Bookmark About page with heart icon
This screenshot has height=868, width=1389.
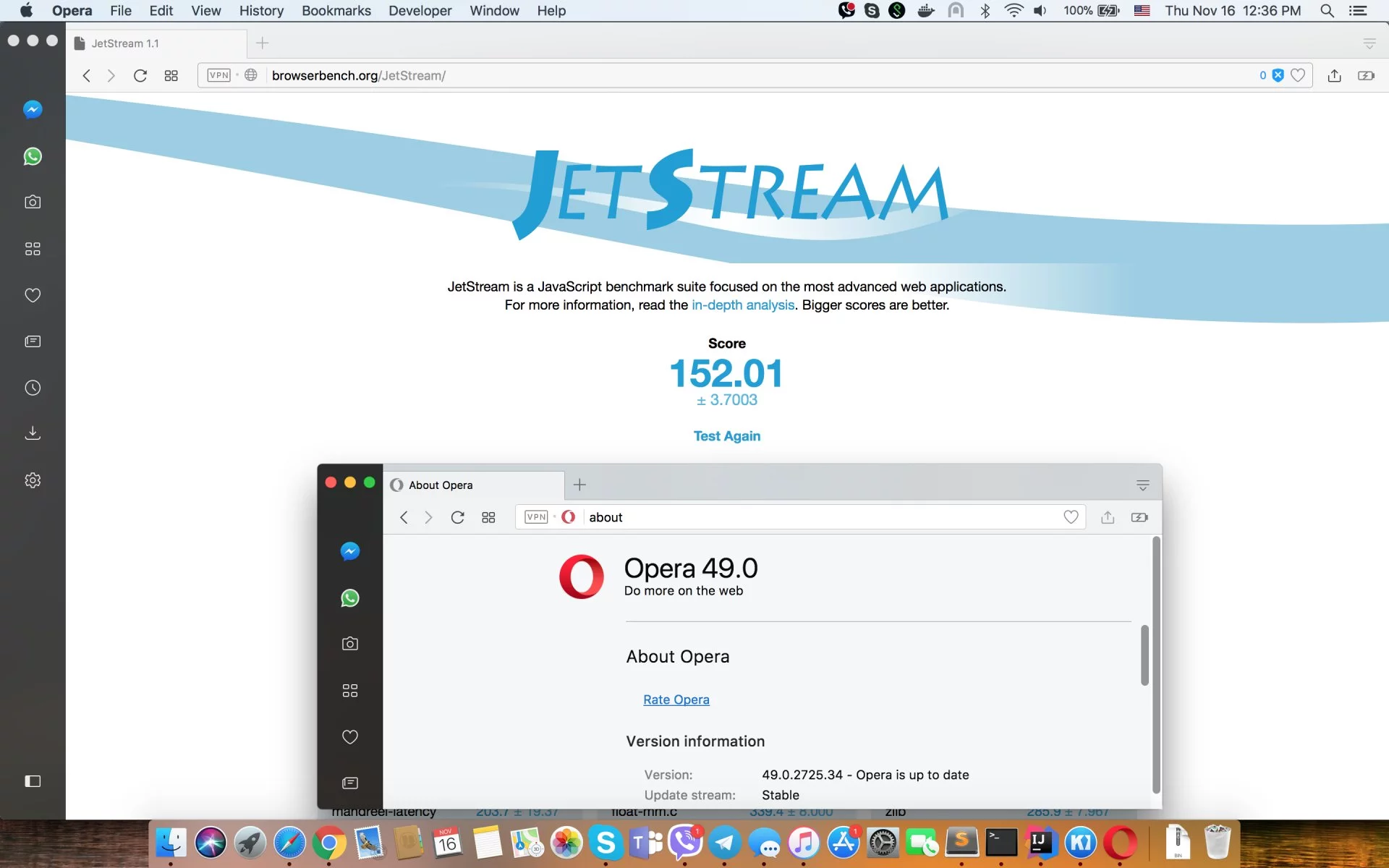point(1071,517)
